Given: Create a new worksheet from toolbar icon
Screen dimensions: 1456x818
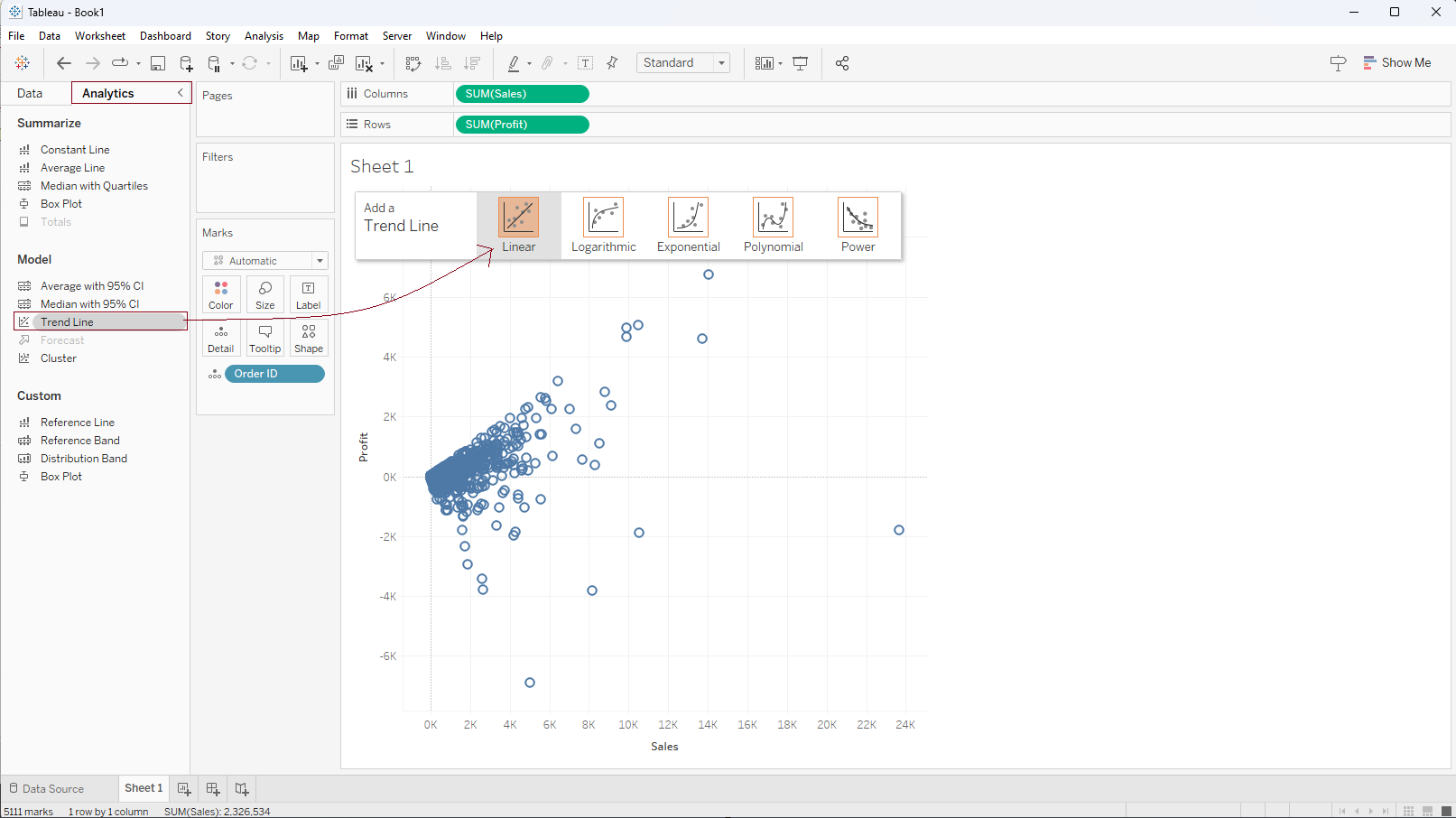Looking at the screenshot, I should pos(299,63).
